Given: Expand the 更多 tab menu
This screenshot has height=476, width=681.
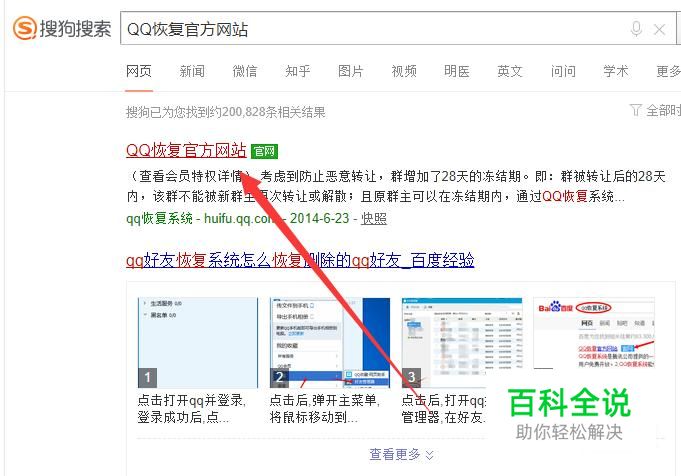Looking at the screenshot, I should (668, 71).
